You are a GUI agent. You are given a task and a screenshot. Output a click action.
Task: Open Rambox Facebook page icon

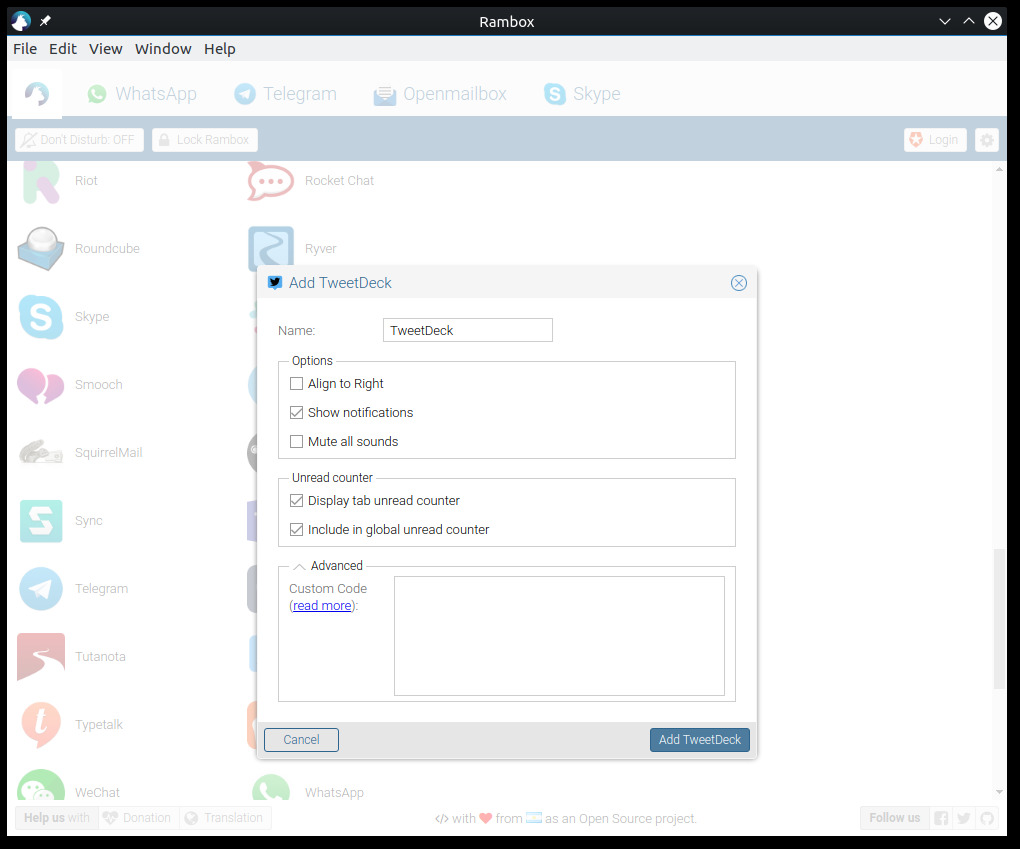tap(941, 818)
